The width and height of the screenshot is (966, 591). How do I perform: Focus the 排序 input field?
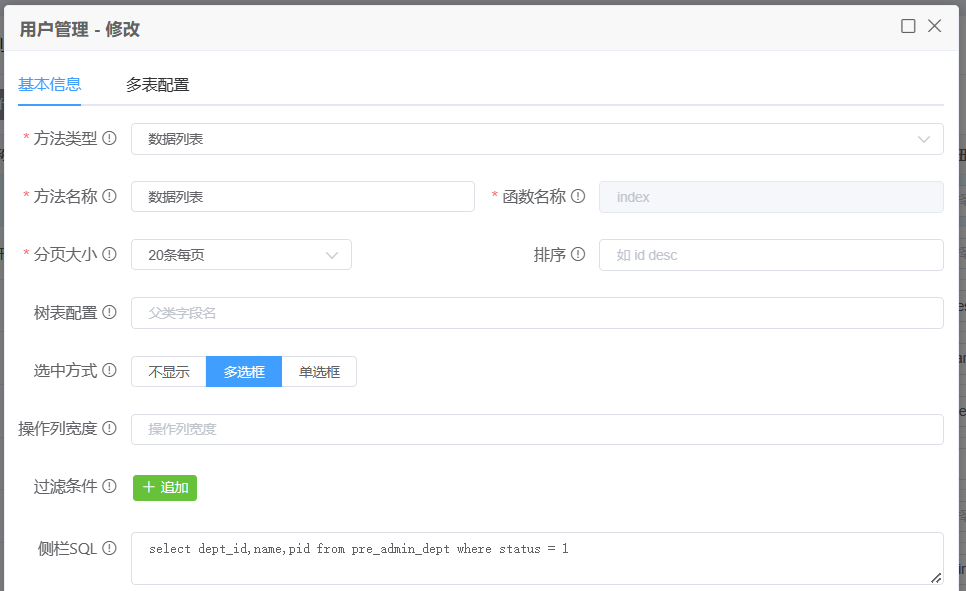[770, 255]
